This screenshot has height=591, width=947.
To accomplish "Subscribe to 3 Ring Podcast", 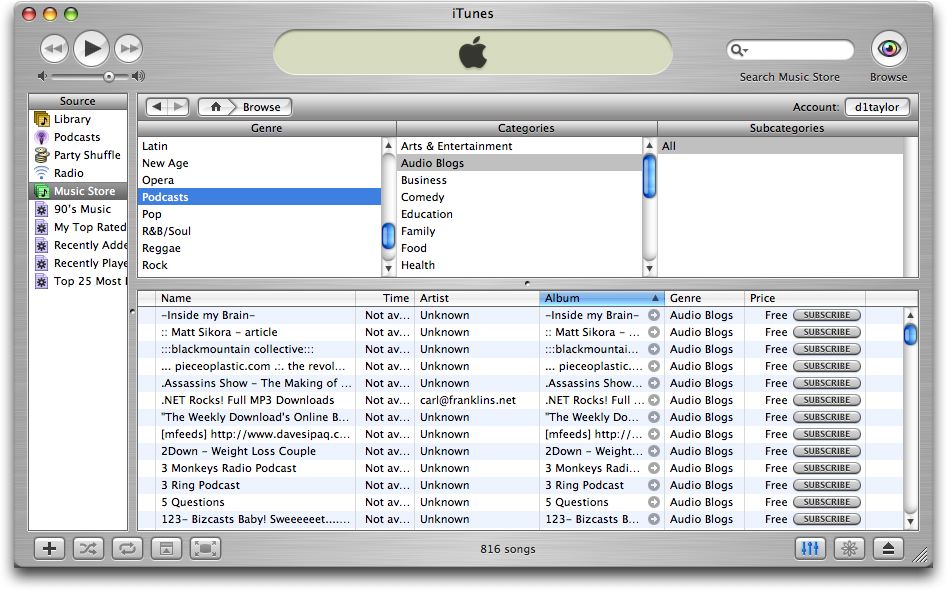I will click(x=826, y=485).
